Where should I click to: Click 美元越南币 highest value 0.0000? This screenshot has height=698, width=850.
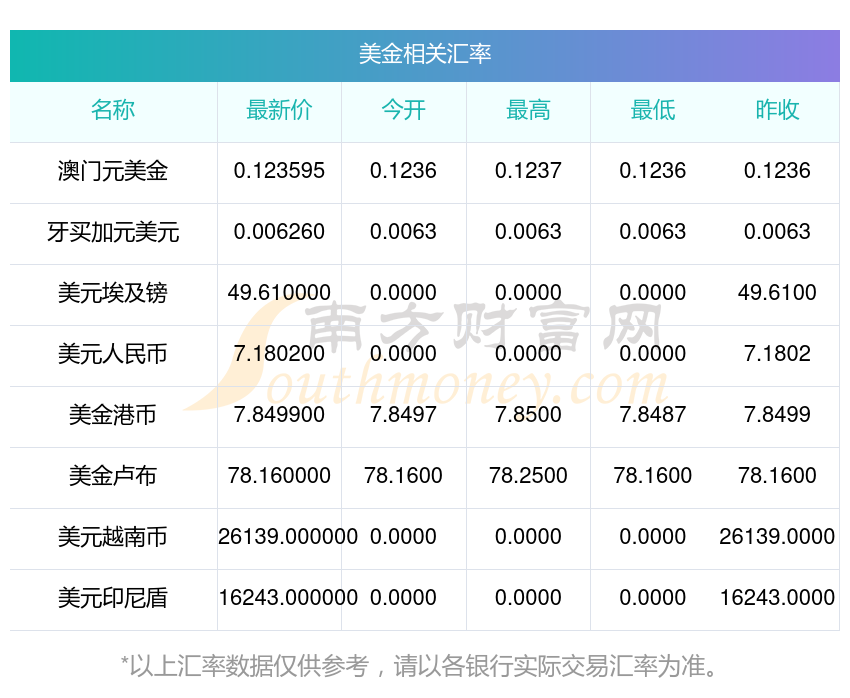pyautogui.click(x=528, y=537)
